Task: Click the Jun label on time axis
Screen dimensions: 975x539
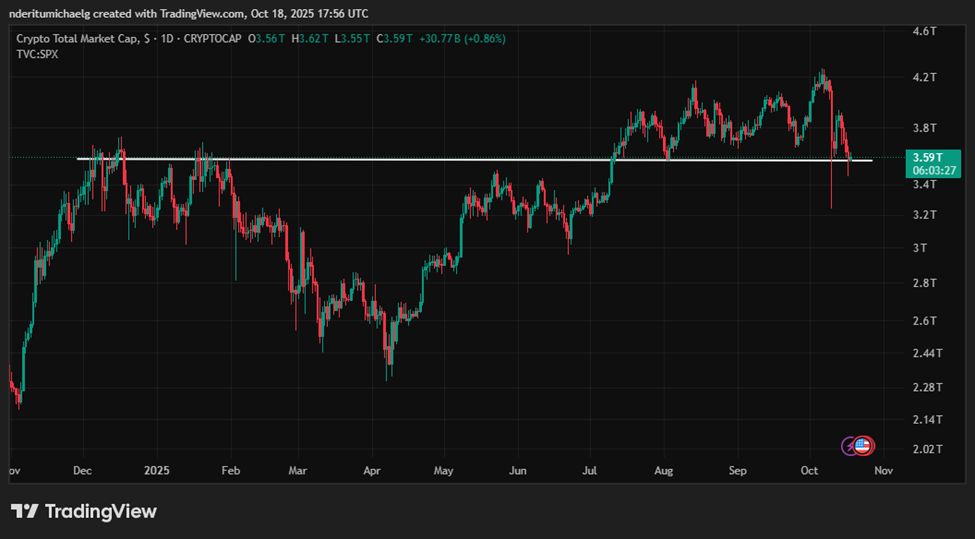Action: 517,471
